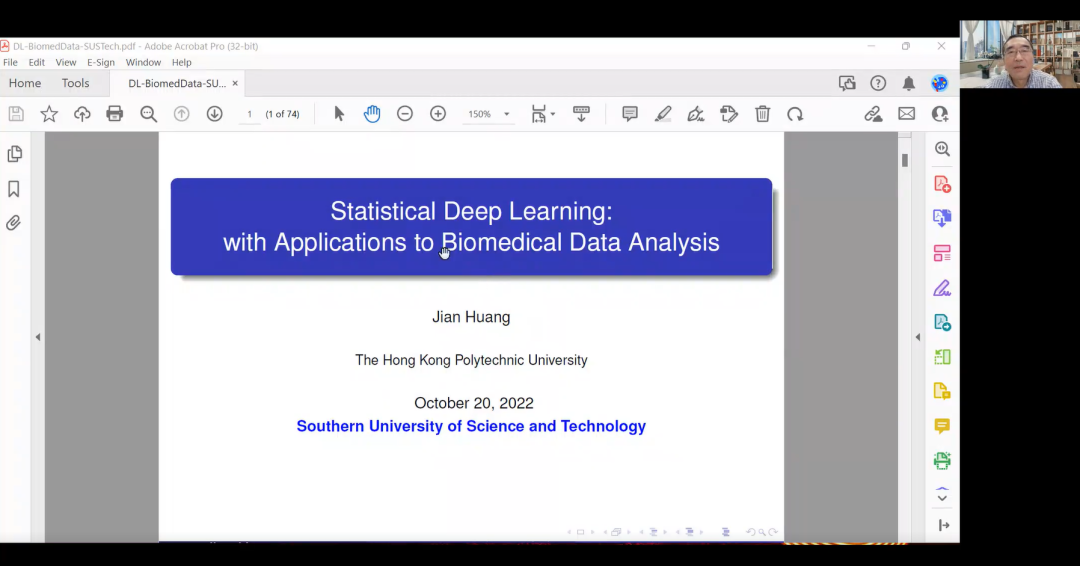Viewport: 1080px width, 566px height.
Task: Open green Print Production tool icon
Action: 942,461
